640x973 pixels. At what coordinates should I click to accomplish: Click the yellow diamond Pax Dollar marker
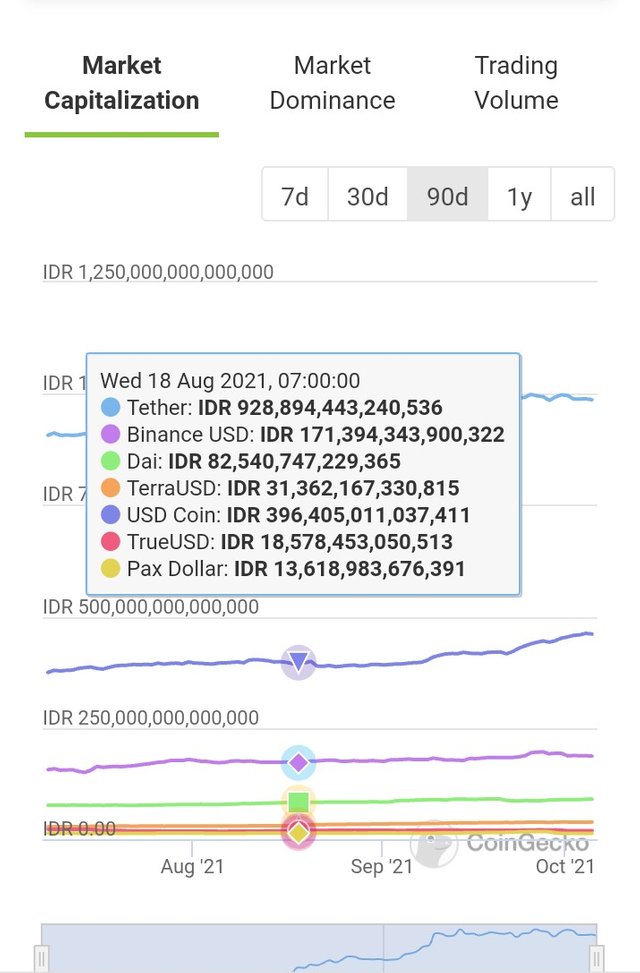pos(299,833)
